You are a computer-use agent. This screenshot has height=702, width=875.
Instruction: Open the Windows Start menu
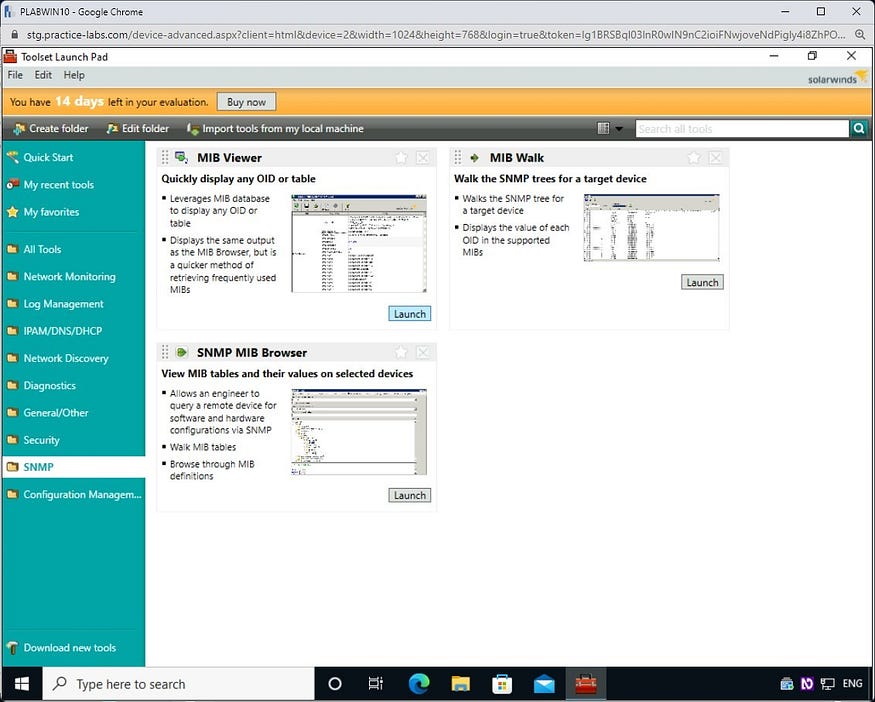(x=22, y=684)
